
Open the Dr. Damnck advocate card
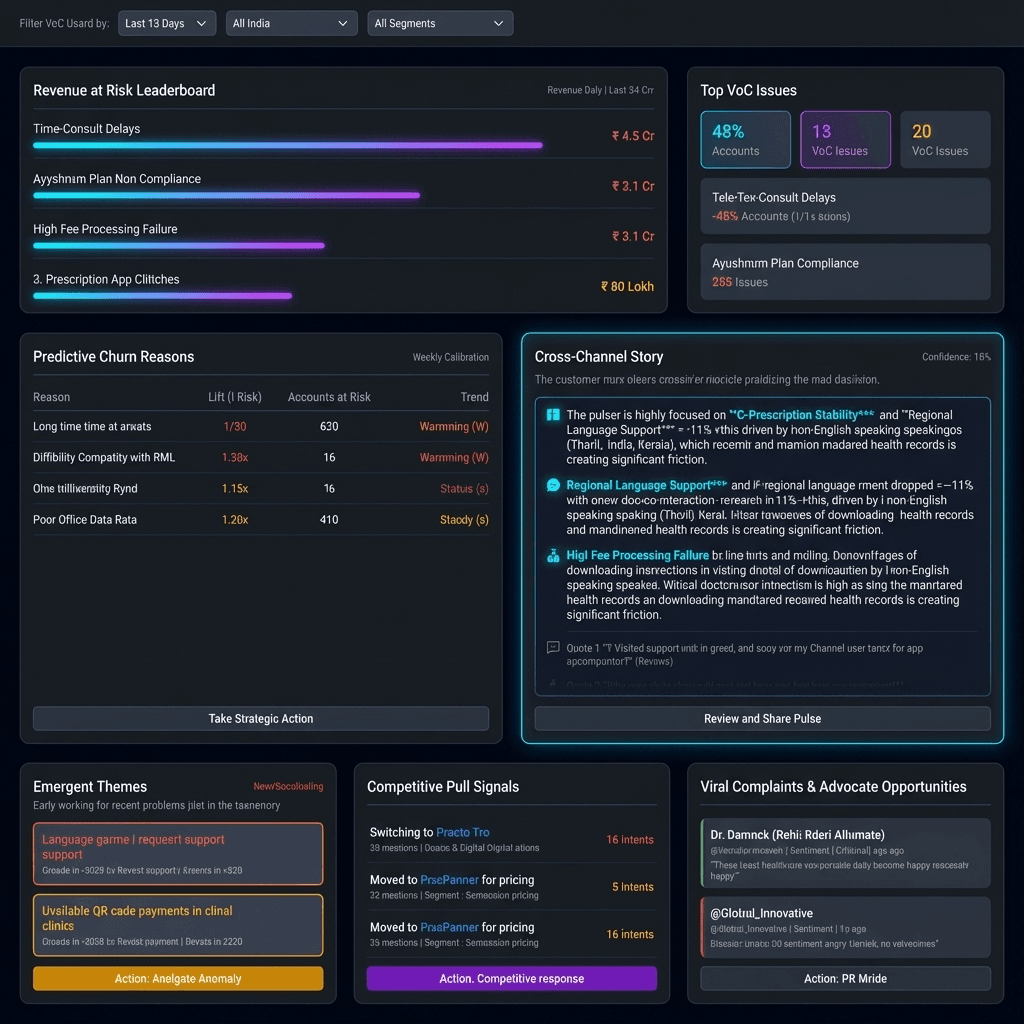click(845, 851)
